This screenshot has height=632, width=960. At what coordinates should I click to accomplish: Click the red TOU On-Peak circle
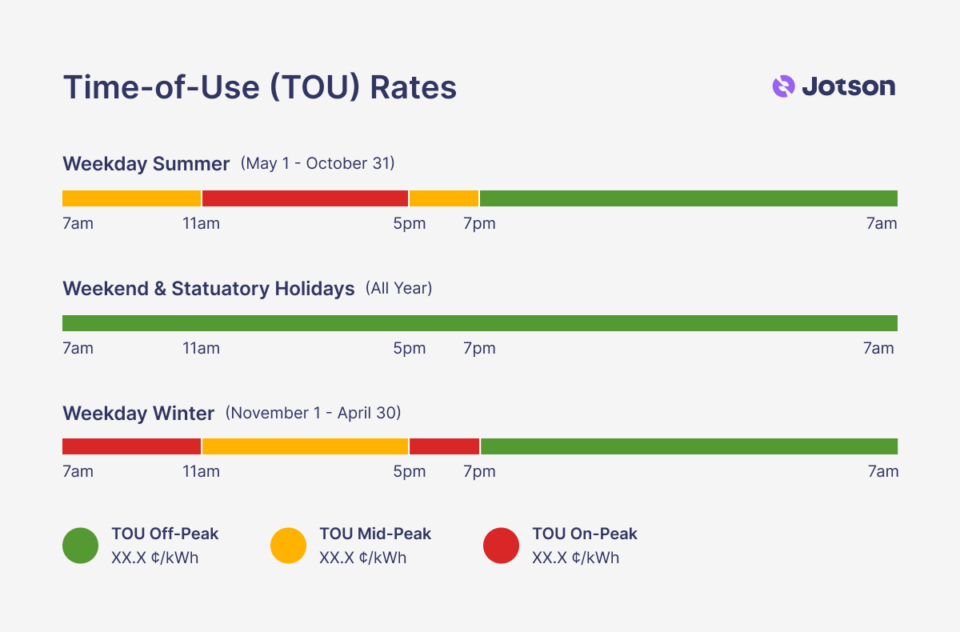coord(501,545)
